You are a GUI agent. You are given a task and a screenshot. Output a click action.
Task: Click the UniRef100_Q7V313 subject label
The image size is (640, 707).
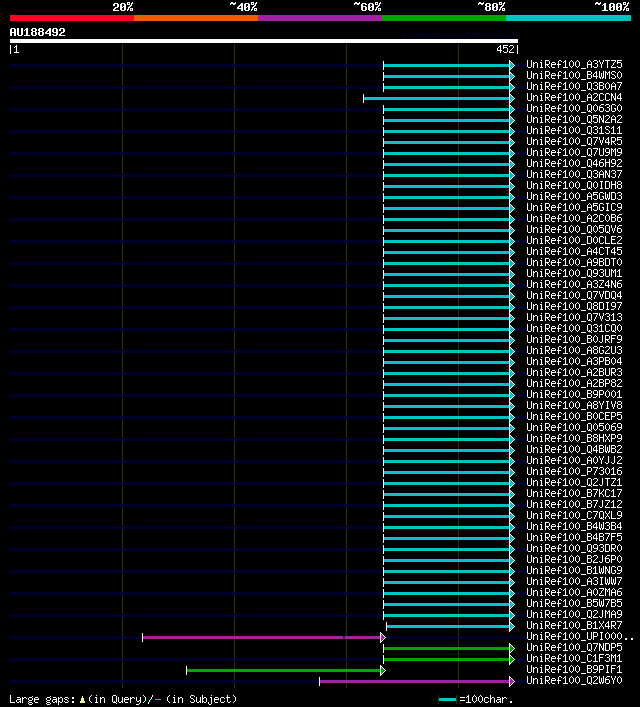pos(574,317)
